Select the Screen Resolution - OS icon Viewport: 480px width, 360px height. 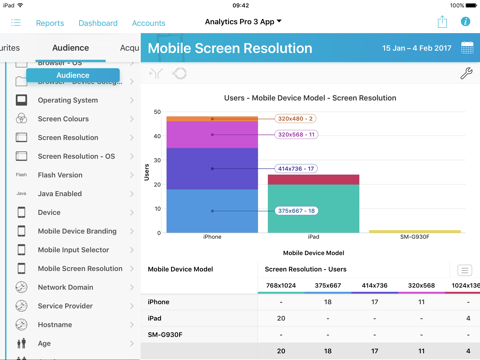(21, 156)
